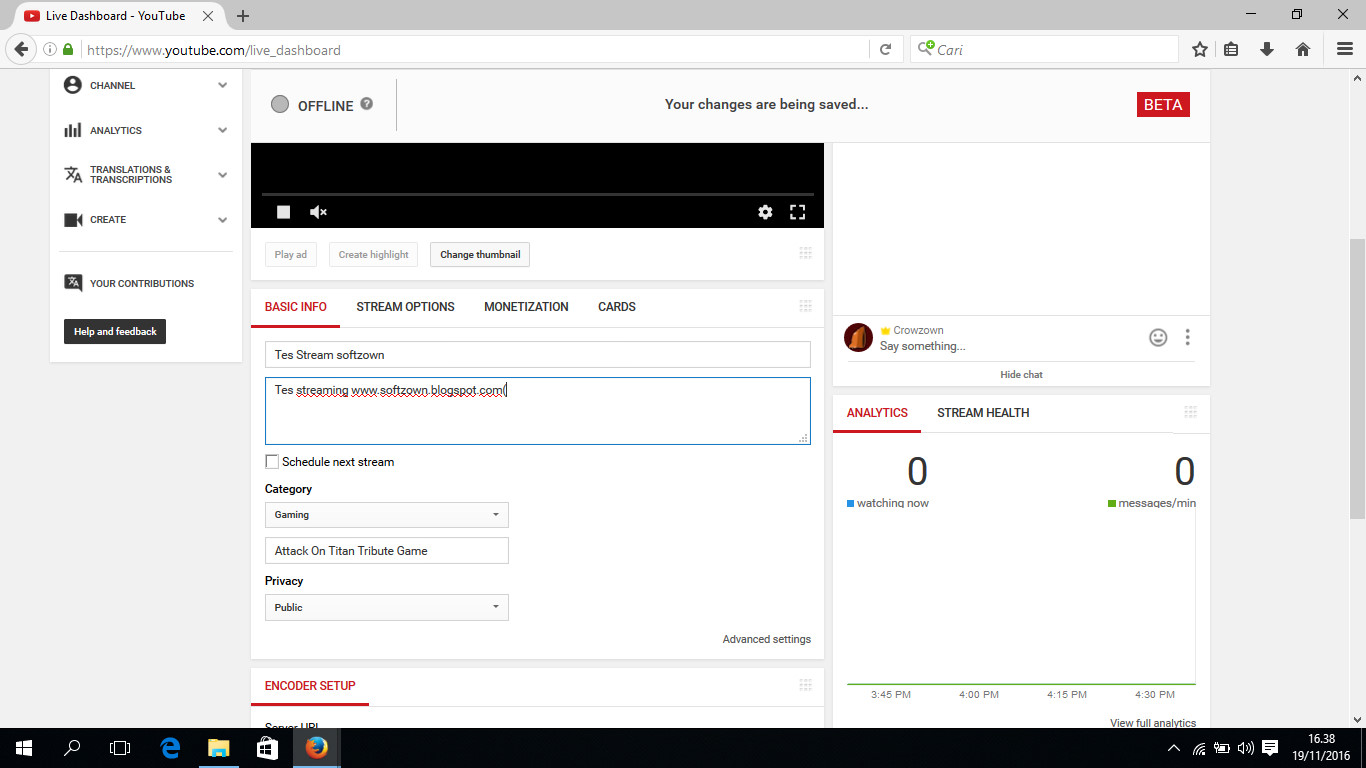The height and width of the screenshot is (768, 1366).
Task: Open the player settings gear
Action: (x=765, y=212)
